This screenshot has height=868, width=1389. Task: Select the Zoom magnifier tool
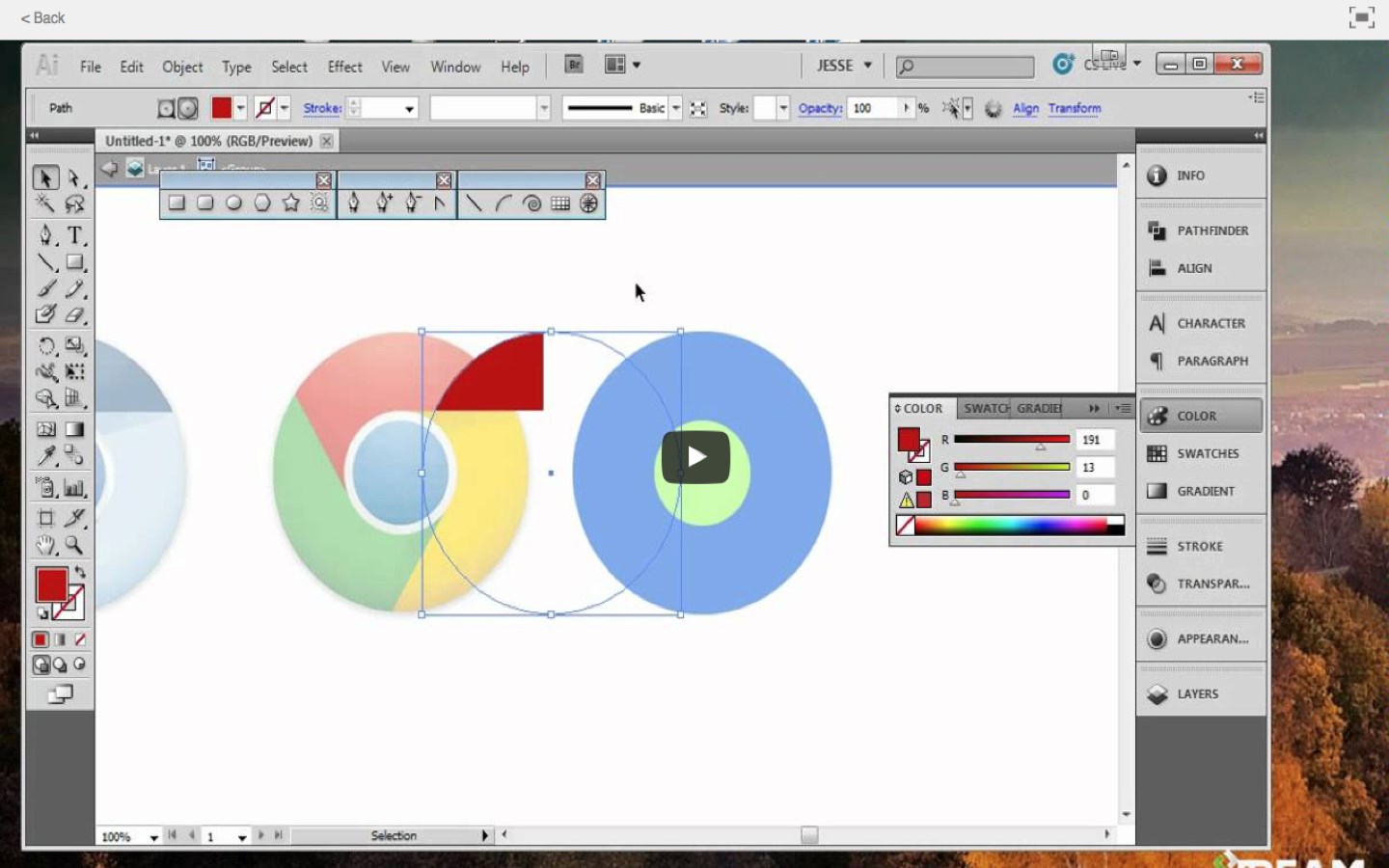pos(74,545)
